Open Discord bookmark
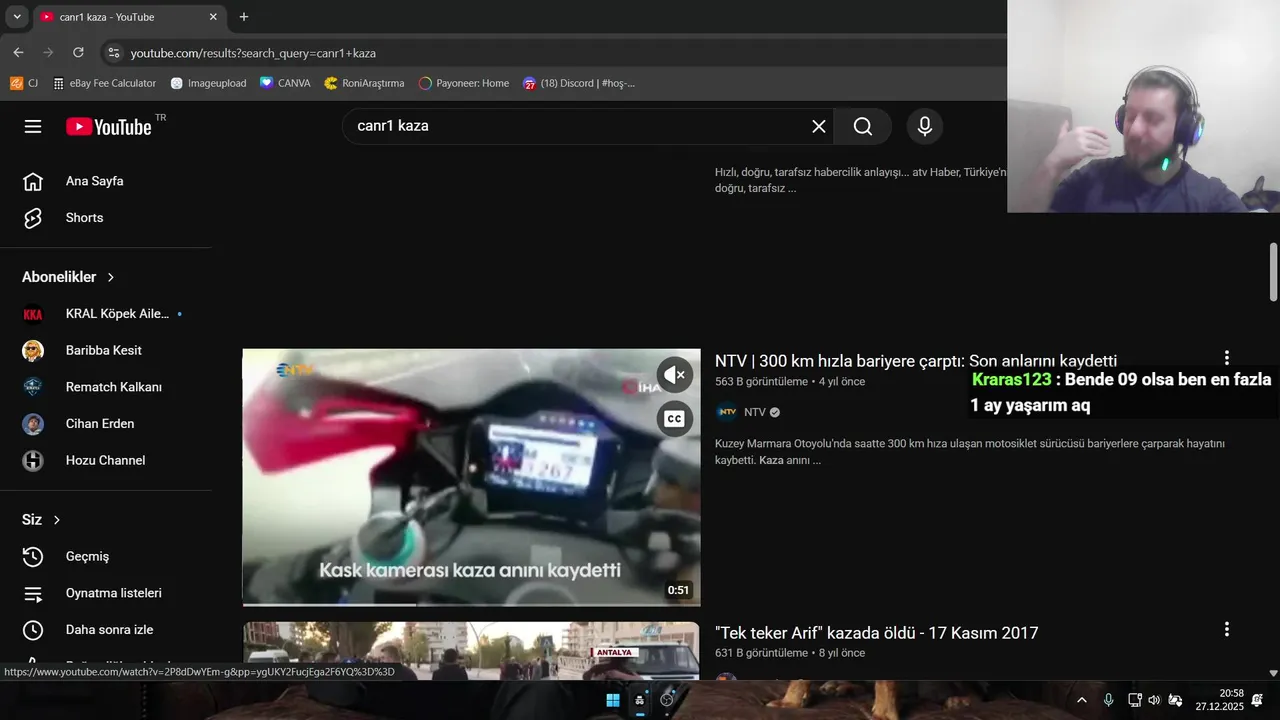This screenshot has height=720, width=1280. pos(579,83)
